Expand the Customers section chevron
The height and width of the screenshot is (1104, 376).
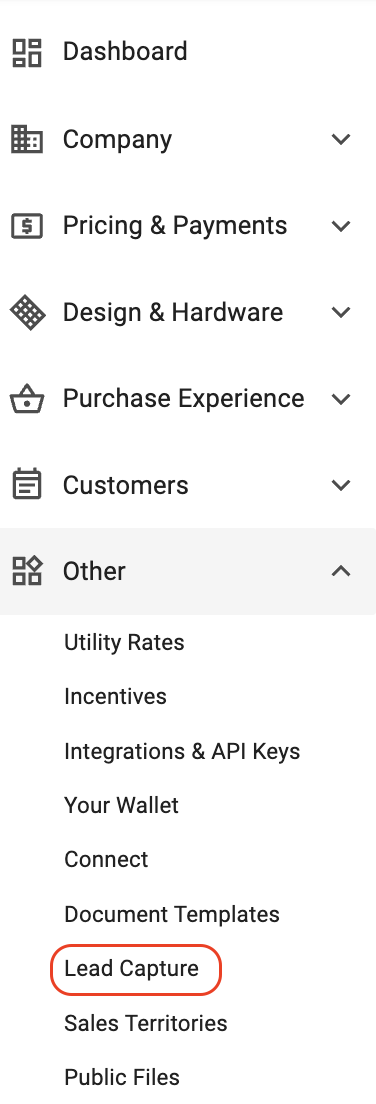pos(341,485)
